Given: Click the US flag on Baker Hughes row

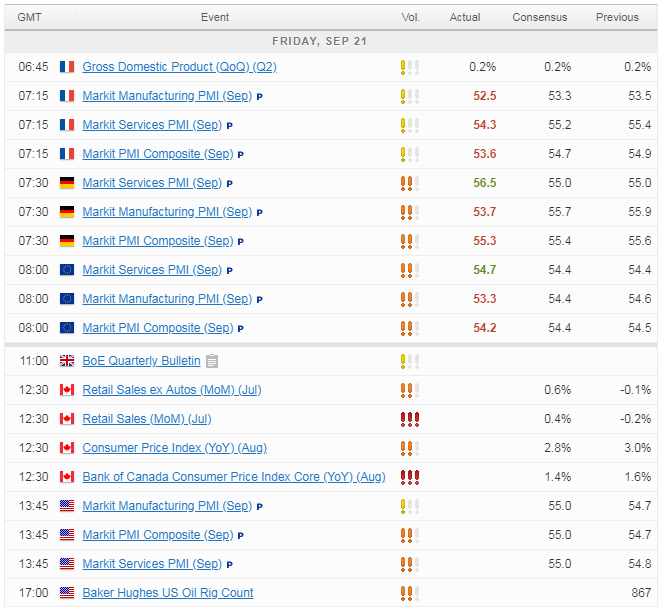Looking at the screenshot, I should click(67, 593).
